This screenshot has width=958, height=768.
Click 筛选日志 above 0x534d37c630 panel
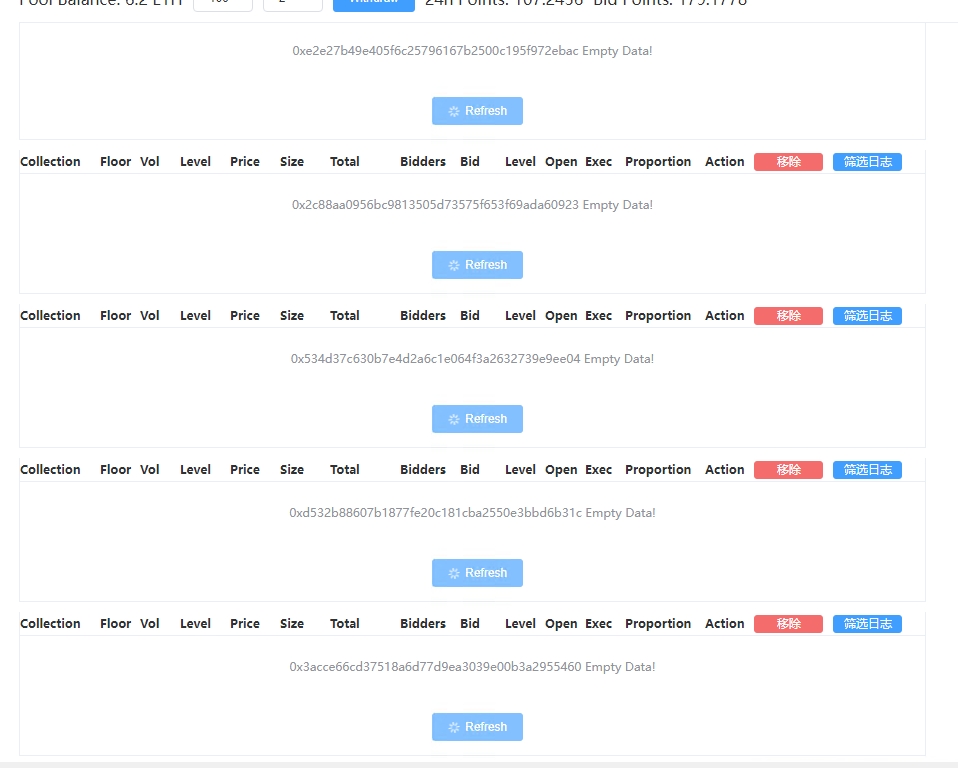coord(867,316)
